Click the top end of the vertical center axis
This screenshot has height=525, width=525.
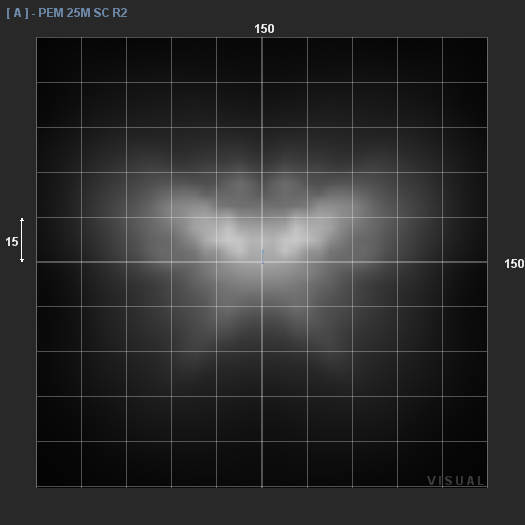tap(262, 39)
